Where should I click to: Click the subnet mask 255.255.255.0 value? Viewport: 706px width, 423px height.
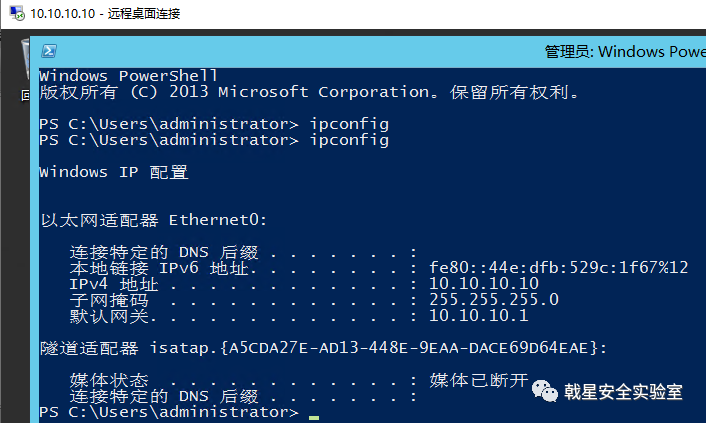tap(493, 300)
